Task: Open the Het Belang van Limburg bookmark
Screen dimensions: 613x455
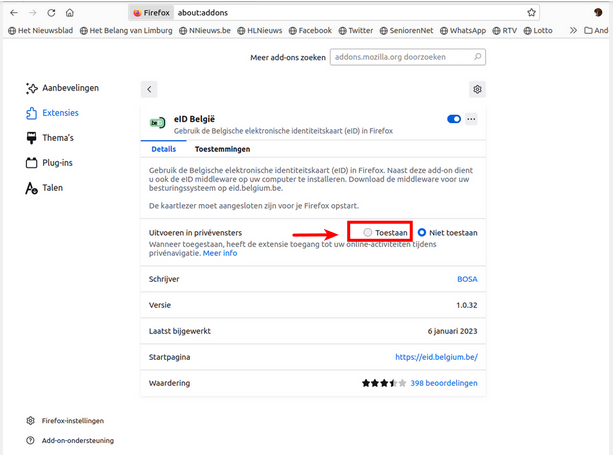Action: [126, 30]
